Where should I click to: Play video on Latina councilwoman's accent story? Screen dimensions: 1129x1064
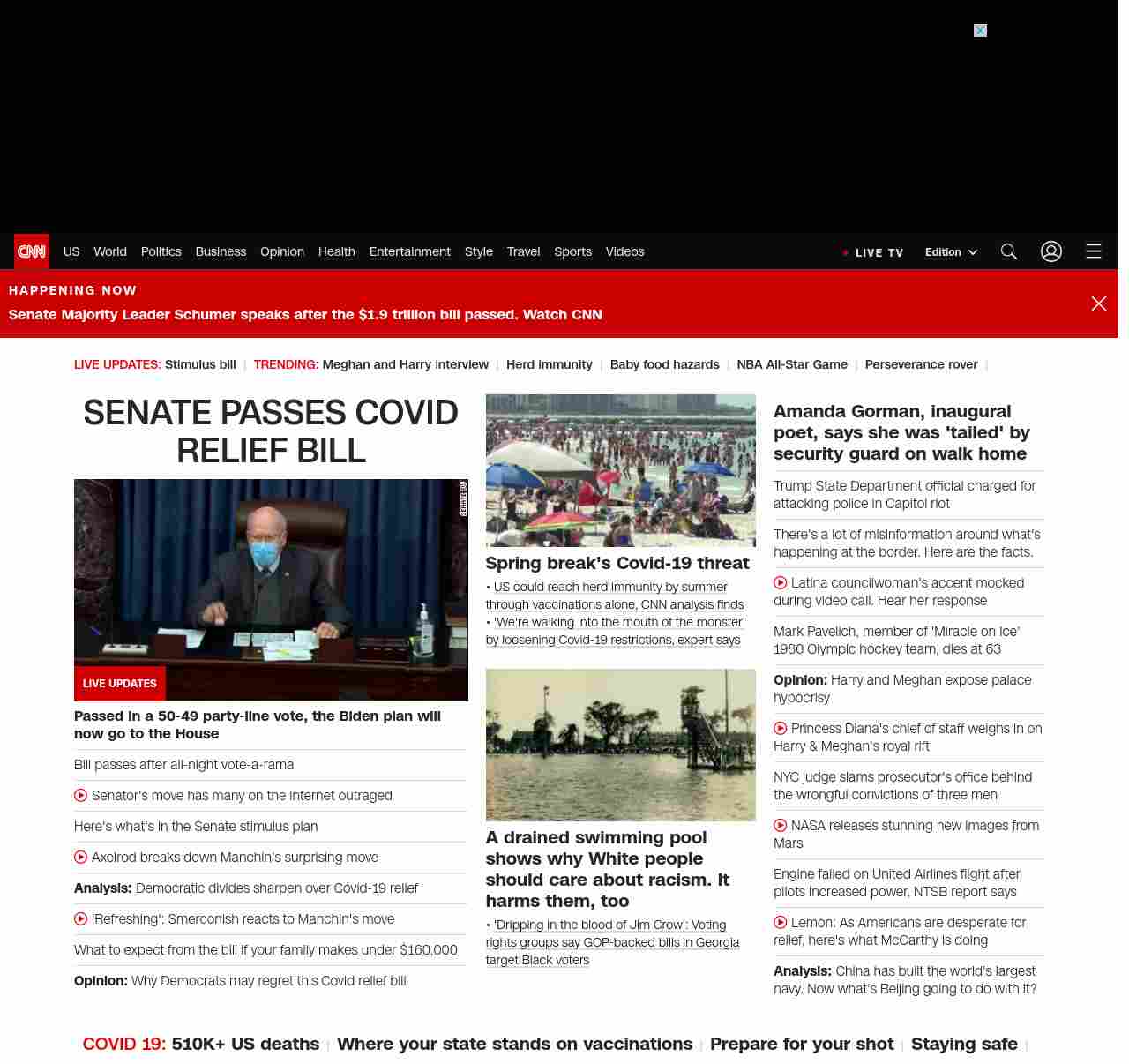(781, 583)
